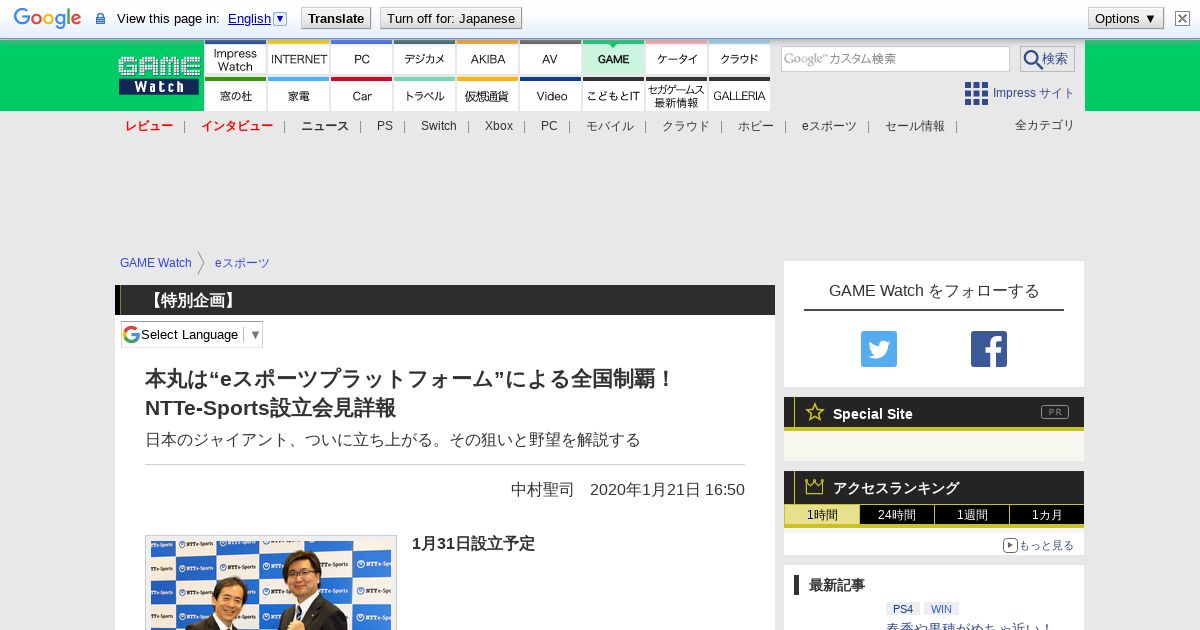Open the 窓の杜 tab

tap(235, 94)
